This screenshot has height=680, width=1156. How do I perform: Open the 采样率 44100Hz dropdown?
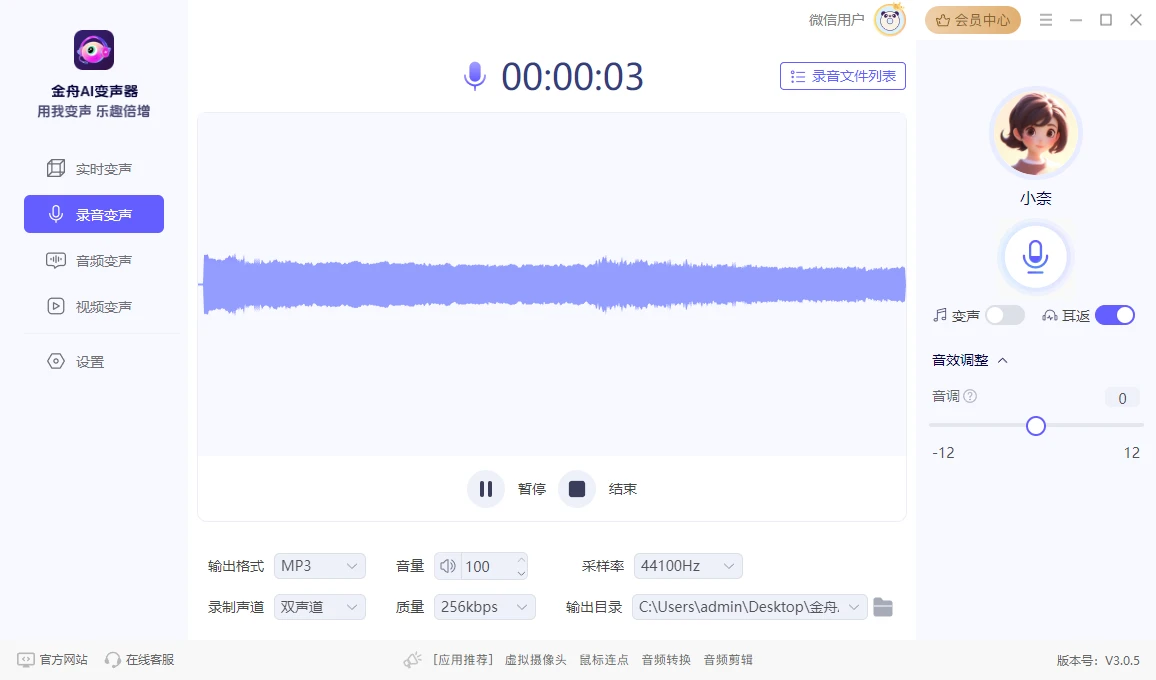[688, 566]
